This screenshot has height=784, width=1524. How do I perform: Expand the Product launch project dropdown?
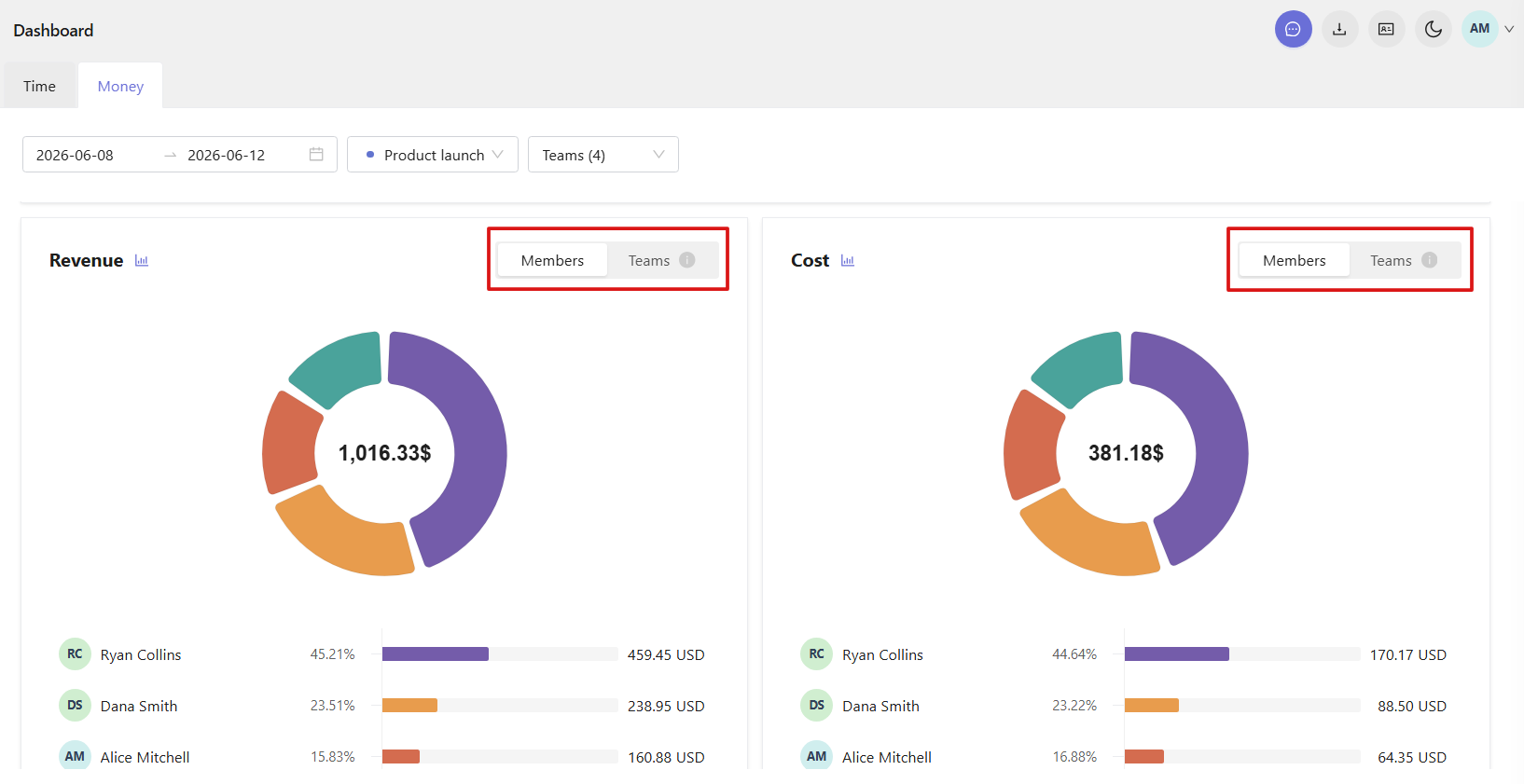(x=433, y=155)
